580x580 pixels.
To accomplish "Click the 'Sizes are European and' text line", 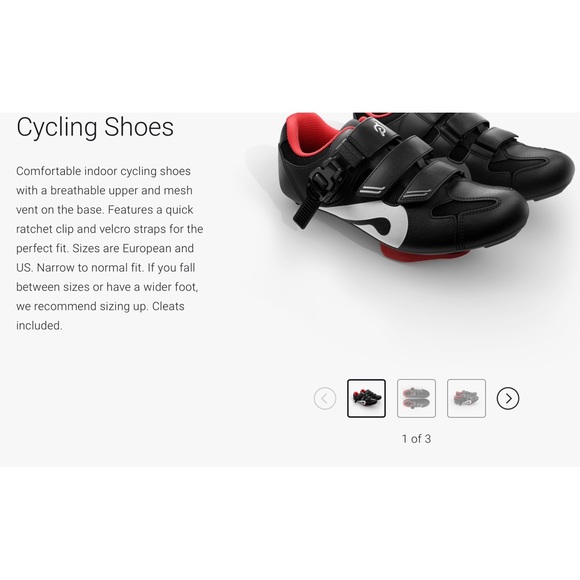I will [133, 248].
